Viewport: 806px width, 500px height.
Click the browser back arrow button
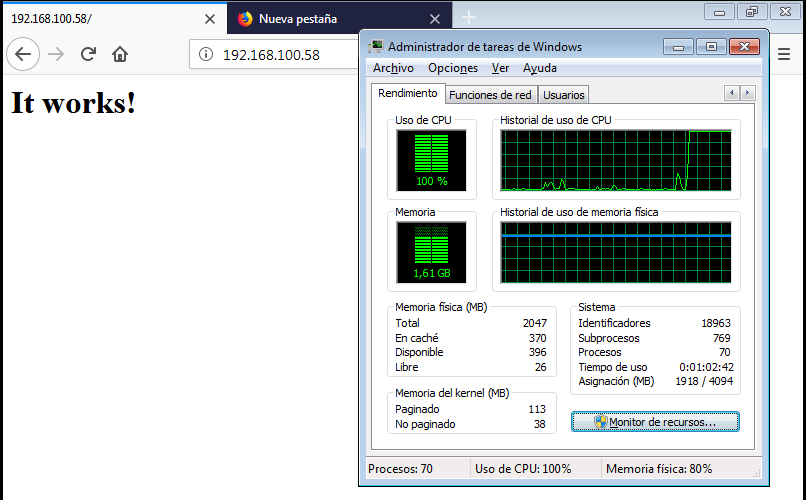23,54
